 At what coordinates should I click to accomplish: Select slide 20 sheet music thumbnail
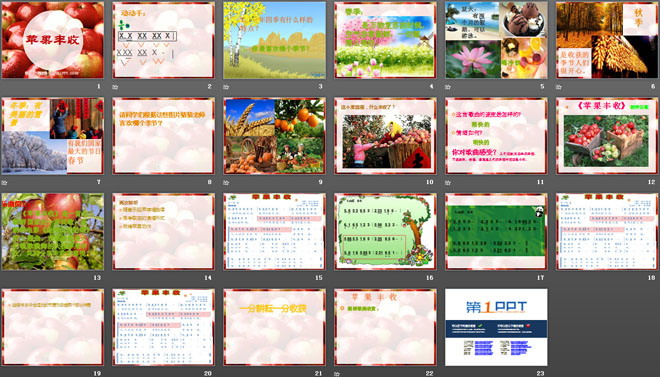pyautogui.click(x=163, y=327)
